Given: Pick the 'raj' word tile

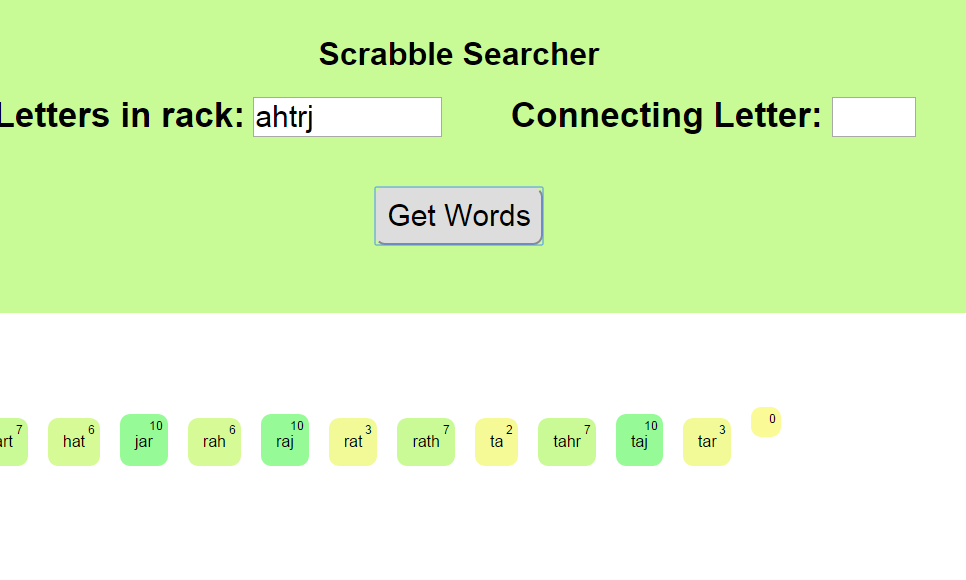Looking at the screenshot, I should (285, 441).
